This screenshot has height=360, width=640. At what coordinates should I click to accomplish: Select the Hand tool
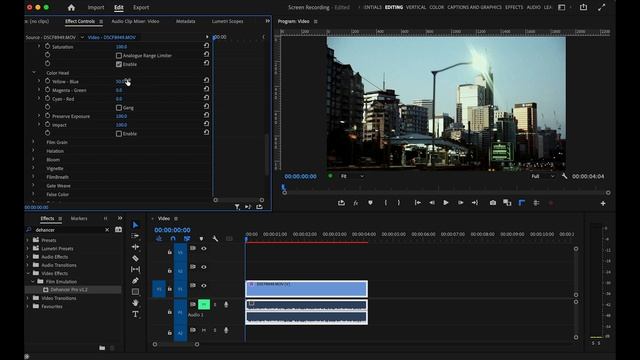coord(136,302)
